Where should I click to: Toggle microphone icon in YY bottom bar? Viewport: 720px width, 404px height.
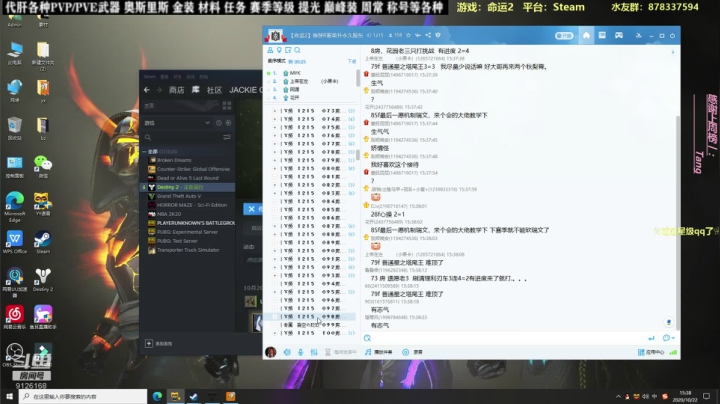[300, 352]
